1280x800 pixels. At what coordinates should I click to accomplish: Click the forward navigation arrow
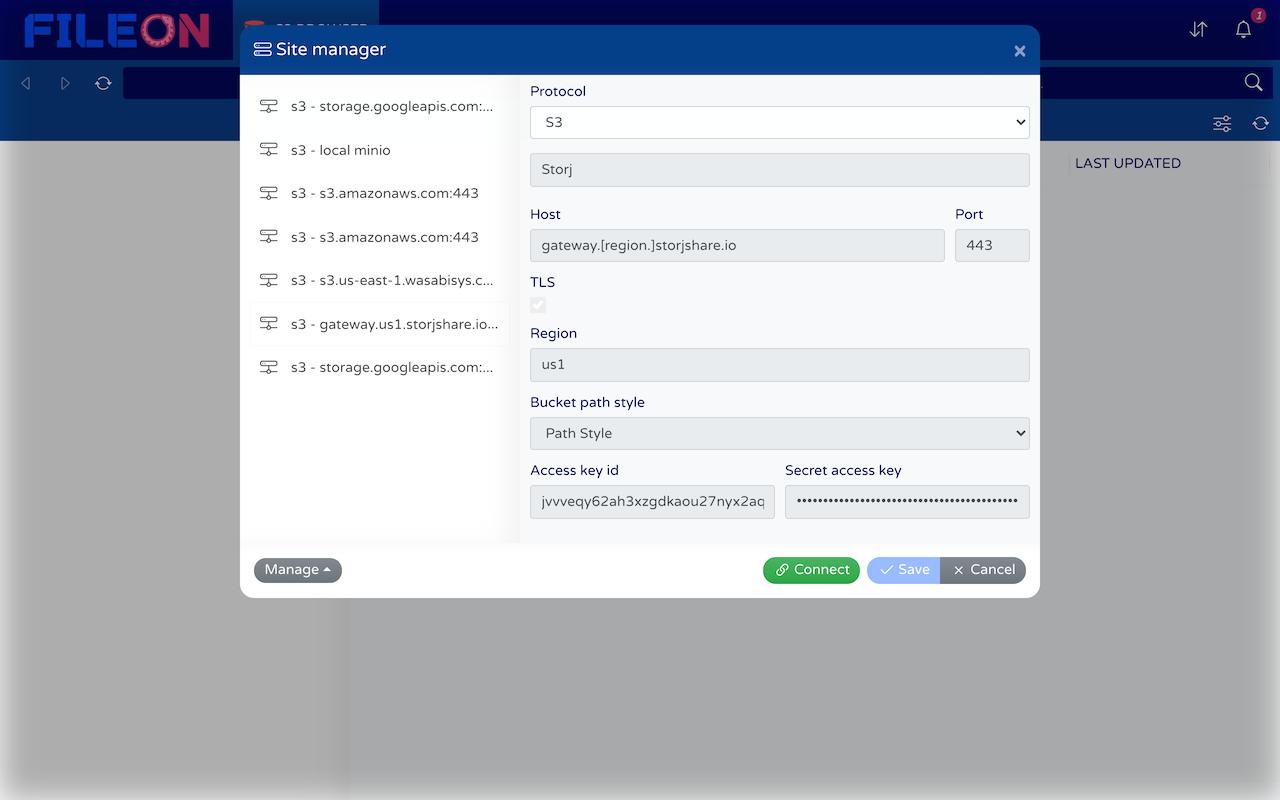tap(65, 83)
